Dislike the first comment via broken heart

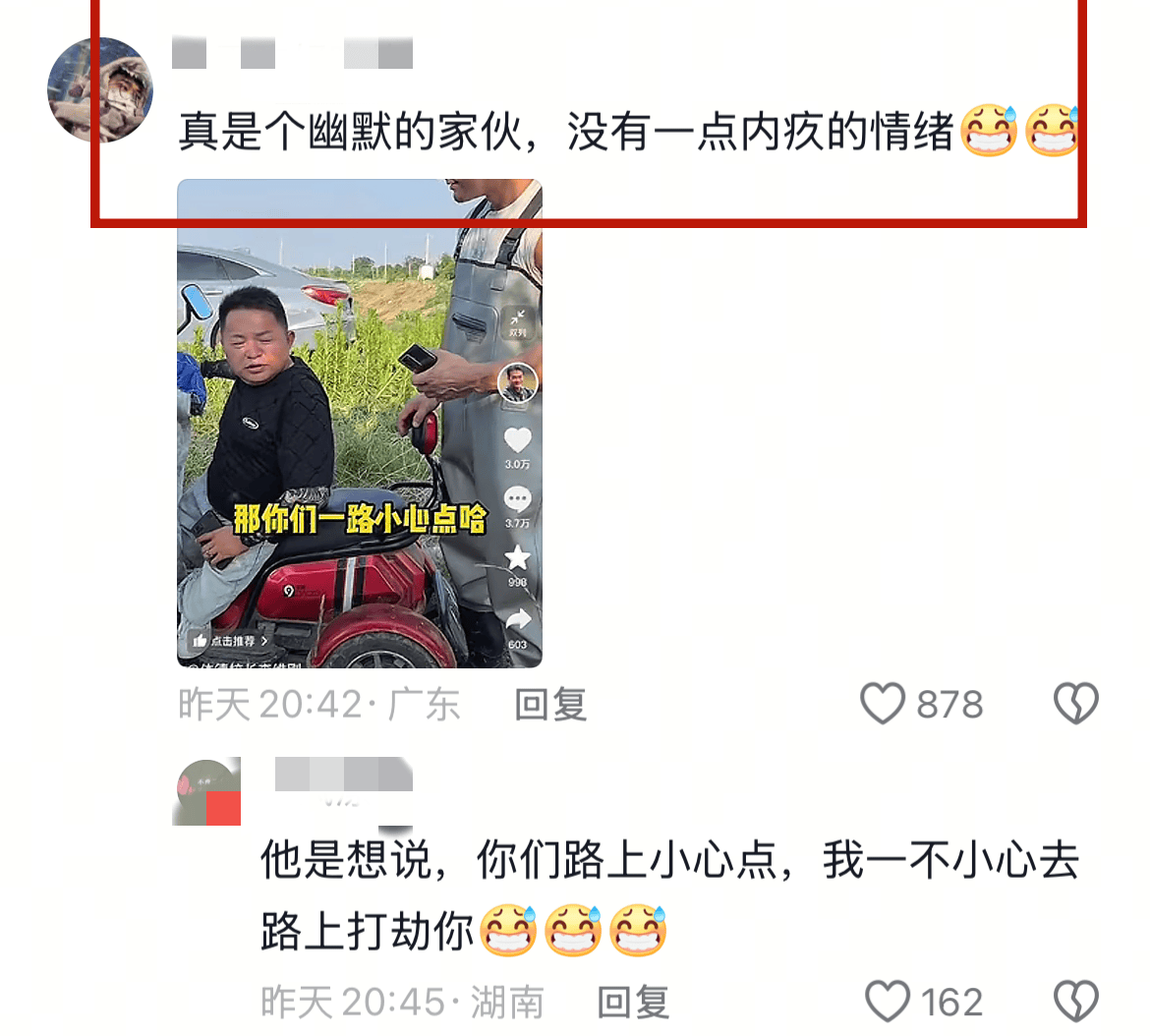click(1076, 703)
